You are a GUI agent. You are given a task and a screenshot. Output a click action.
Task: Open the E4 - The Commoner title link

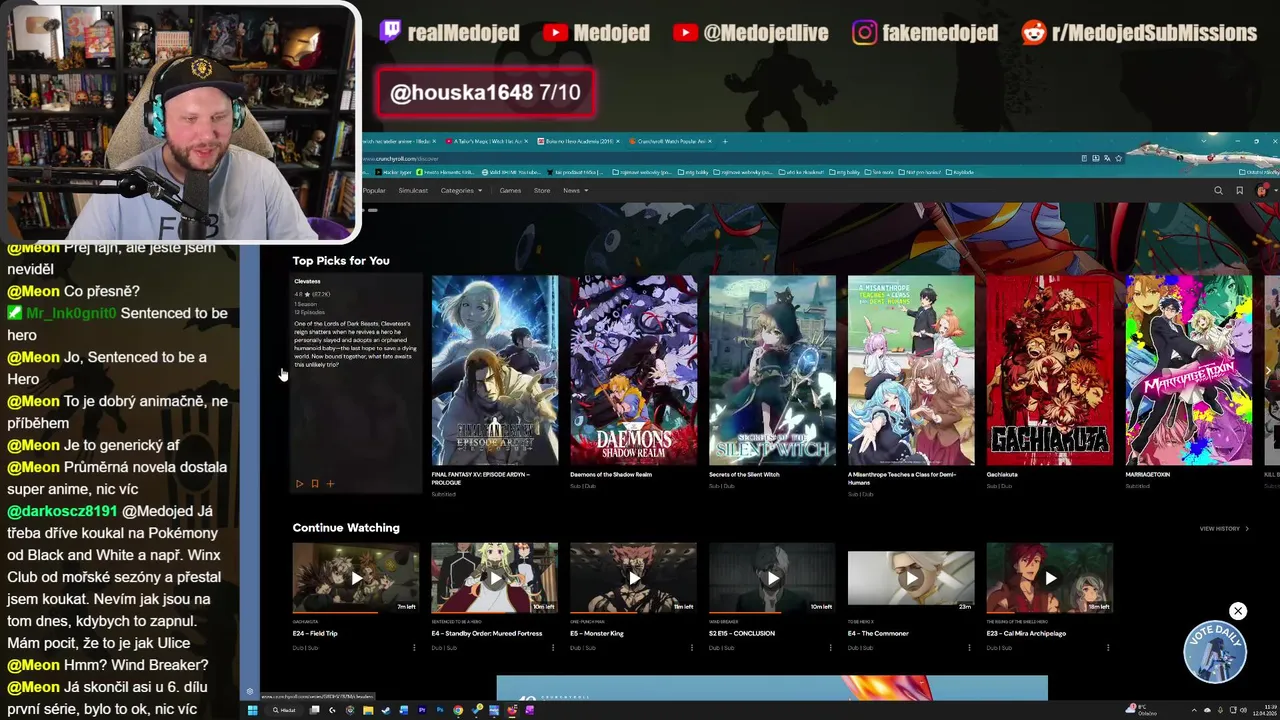click(877, 633)
